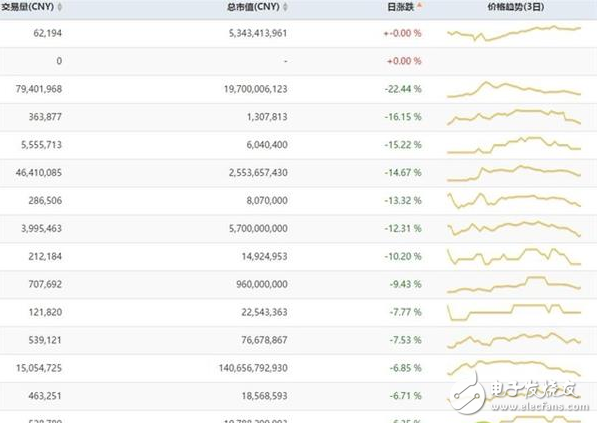Select the volume value 707,692

(x=45, y=284)
